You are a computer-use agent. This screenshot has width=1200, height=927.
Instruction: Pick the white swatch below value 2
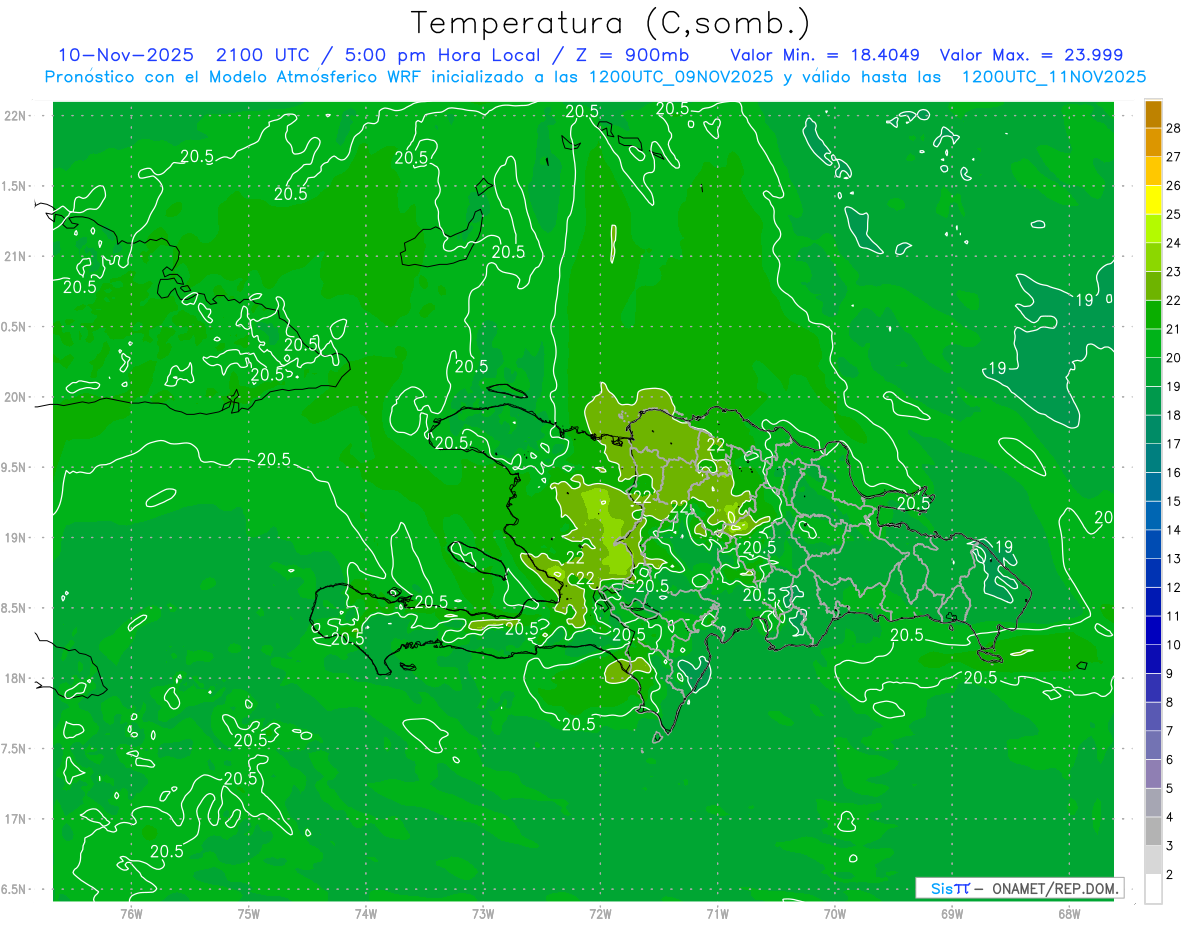(x=1153, y=889)
